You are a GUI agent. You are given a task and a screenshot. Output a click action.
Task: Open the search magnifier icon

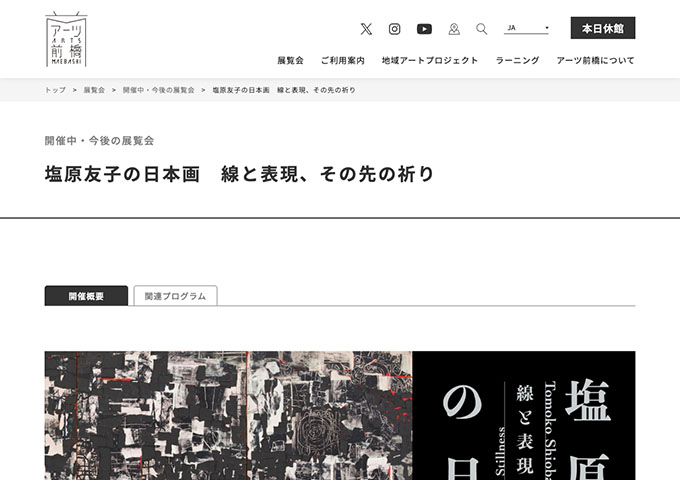click(x=481, y=29)
